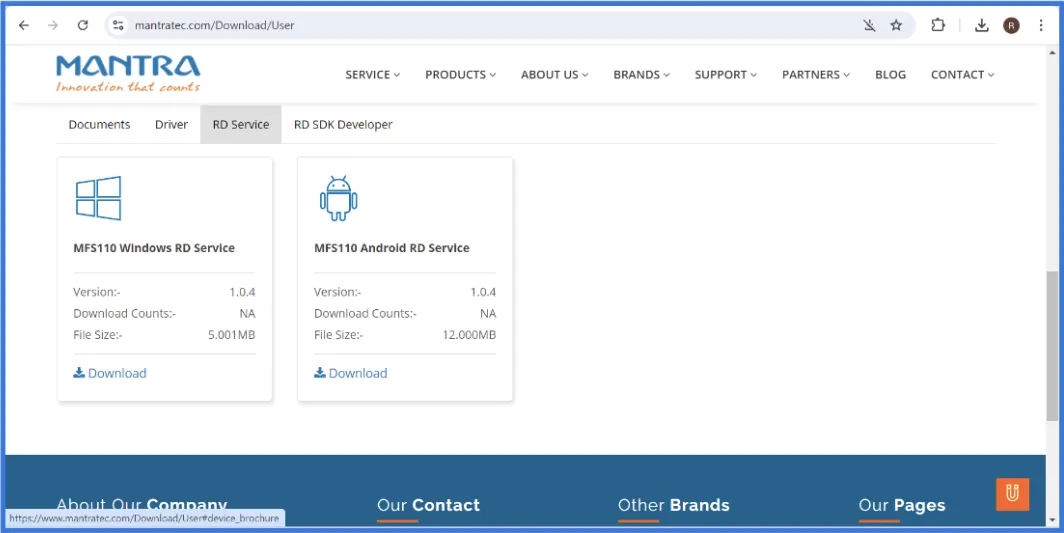Open the Chrome three-dot menu
This screenshot has width=1064, height=533.
coord(1041,26)
